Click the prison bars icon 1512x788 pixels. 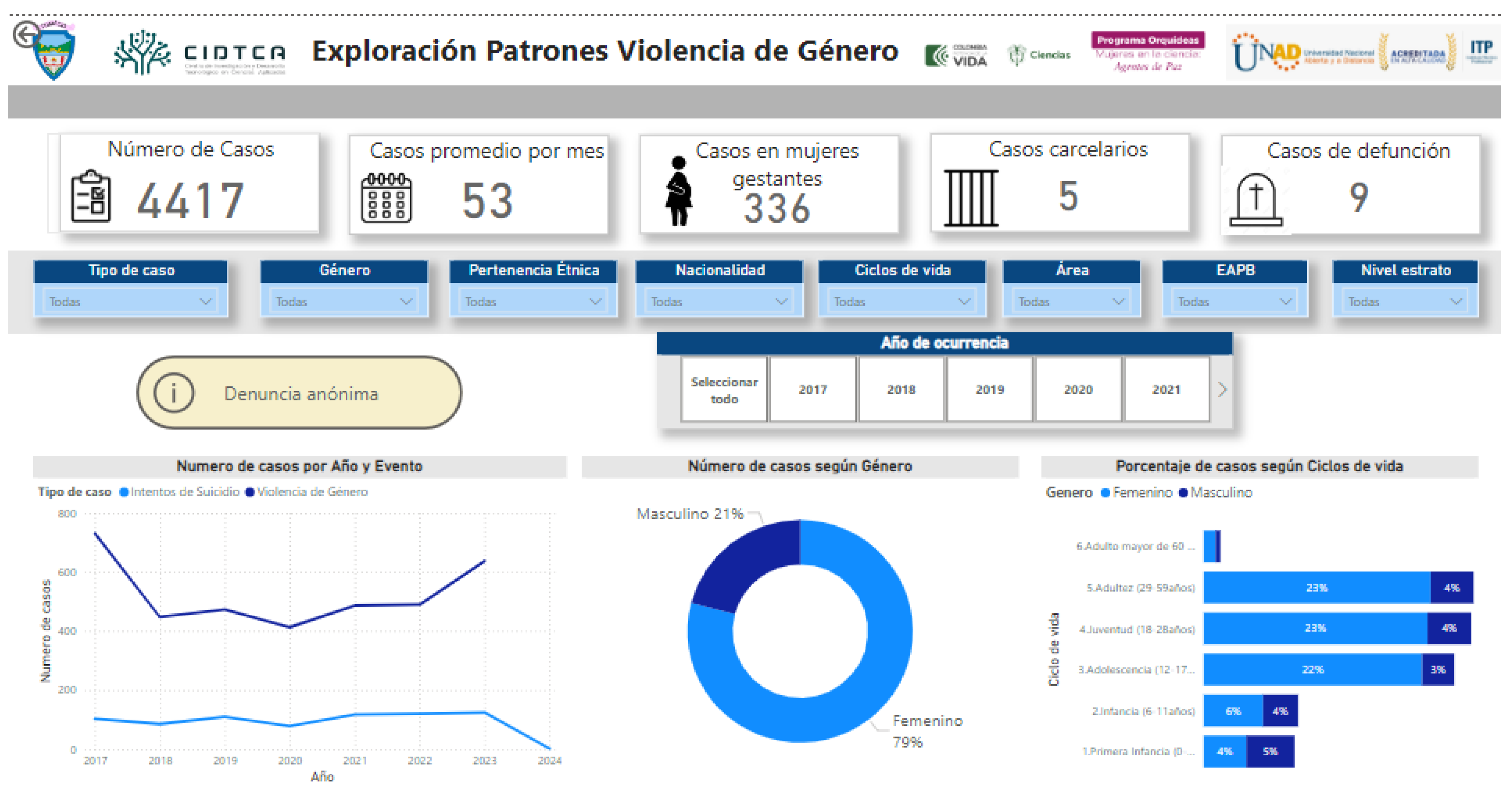[971, 198]
